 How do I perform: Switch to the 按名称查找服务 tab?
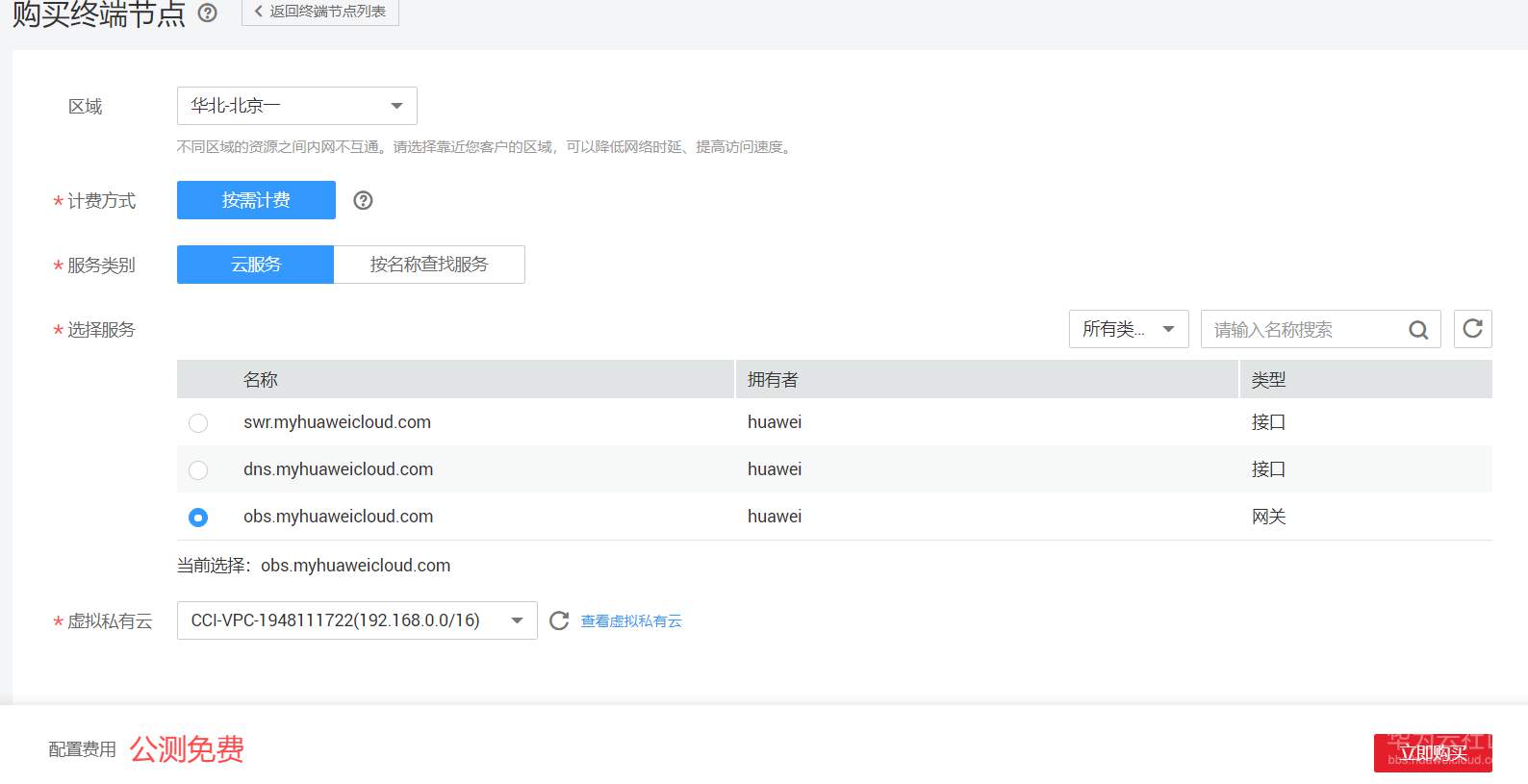click(x=429, y=265)
